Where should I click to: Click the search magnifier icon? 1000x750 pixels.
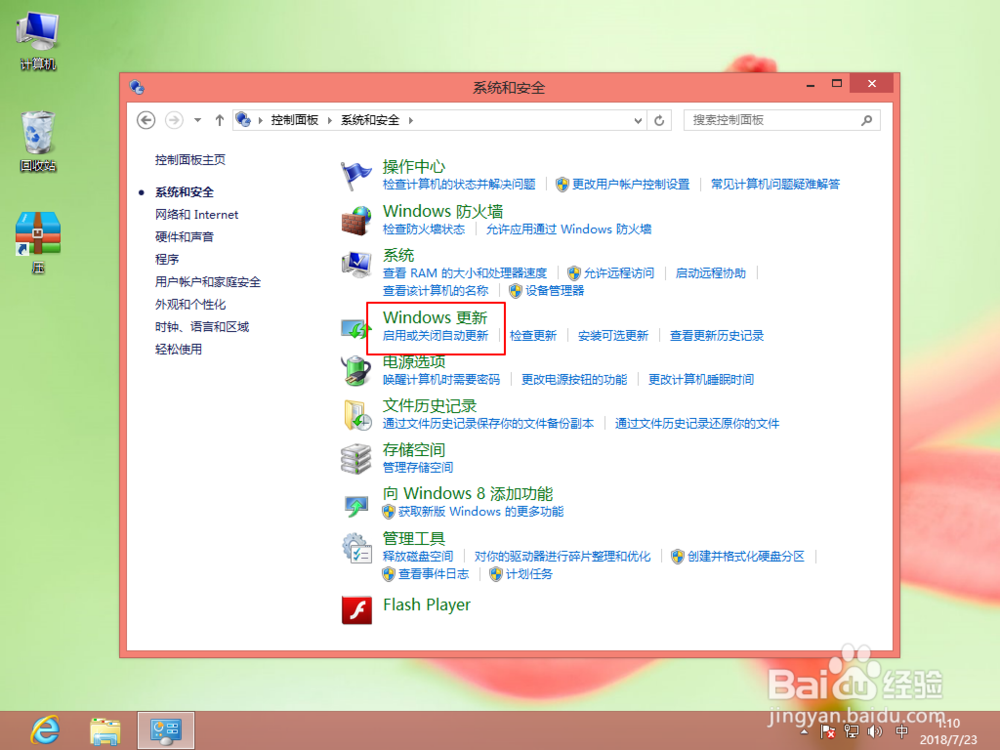point(866,120)
